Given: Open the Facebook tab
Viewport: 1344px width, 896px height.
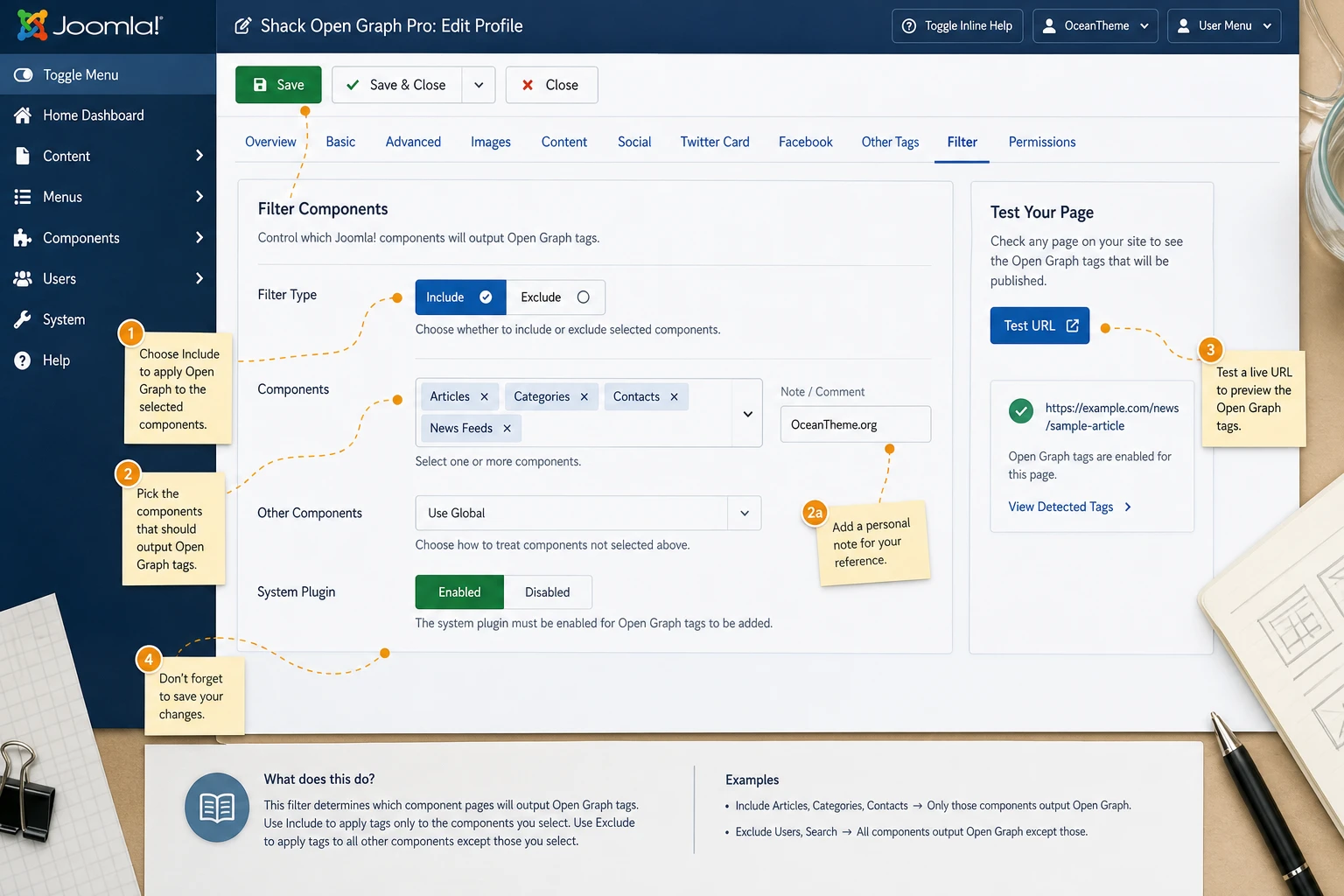Looking at the screenshot, I should tap(806, 142).
